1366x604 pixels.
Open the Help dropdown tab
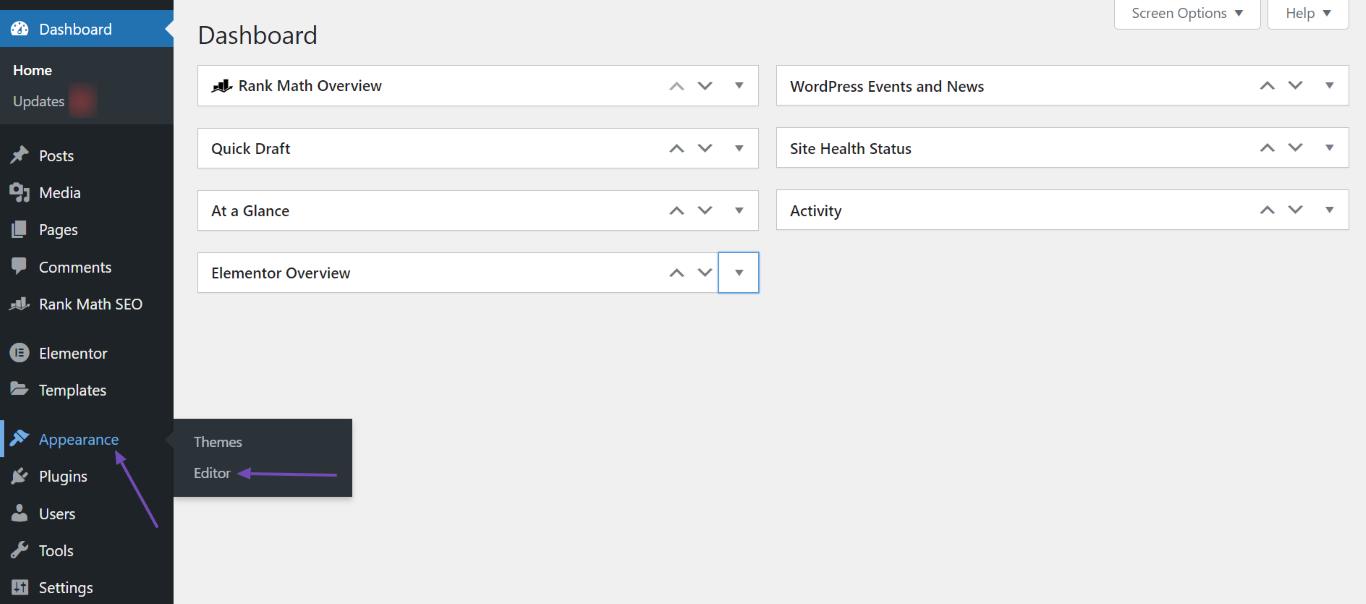[1308, 14]
